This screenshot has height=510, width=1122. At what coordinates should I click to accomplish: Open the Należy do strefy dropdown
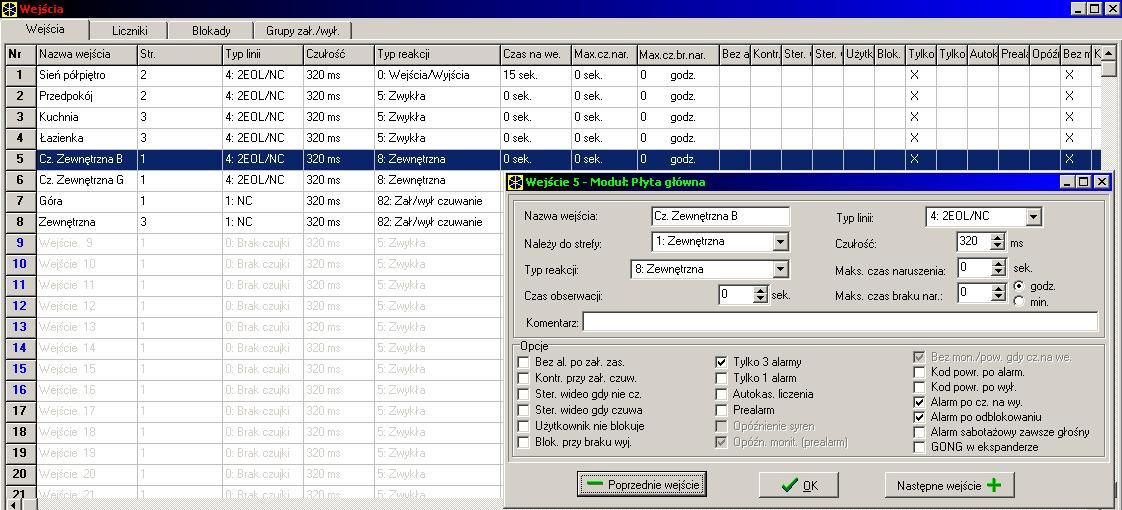pos(781,242)
